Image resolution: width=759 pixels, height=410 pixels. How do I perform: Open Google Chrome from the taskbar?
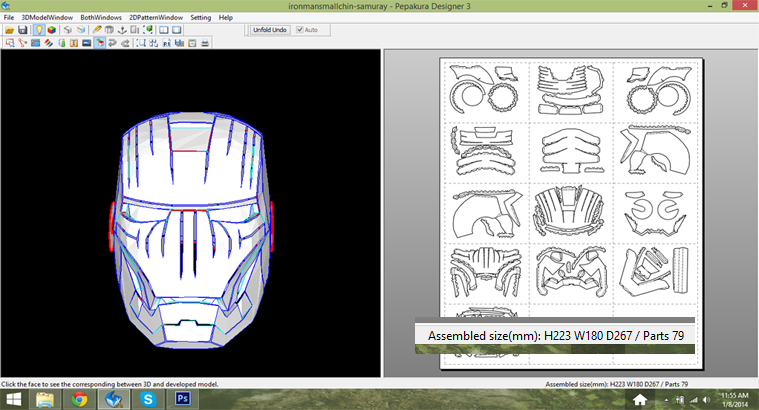point(79,399)
